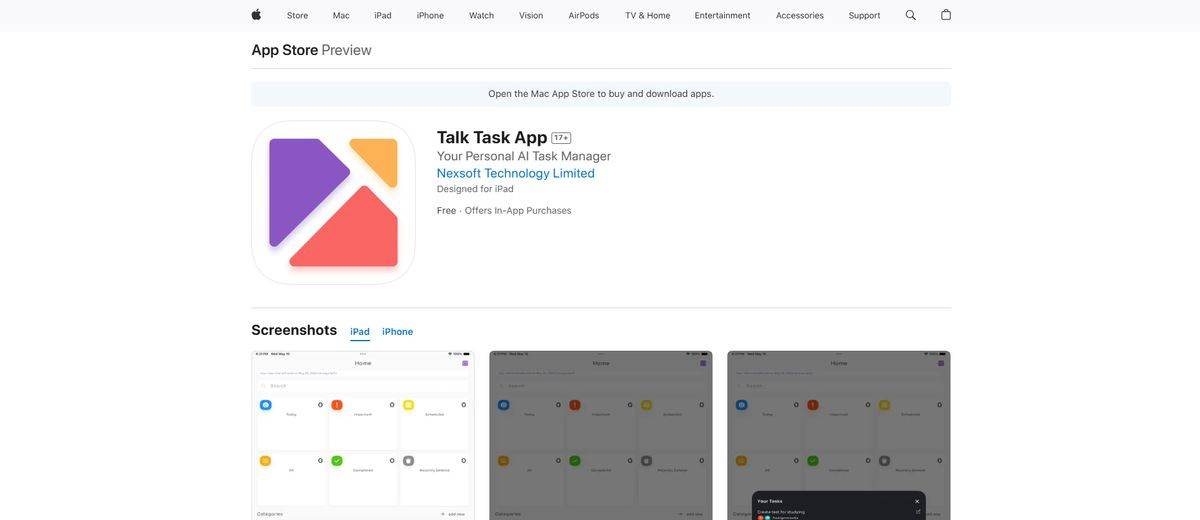This screenshot has height=520, width=1200.
Task: Click the Apple logo in navigation bar
Action: tap(256, 15)
